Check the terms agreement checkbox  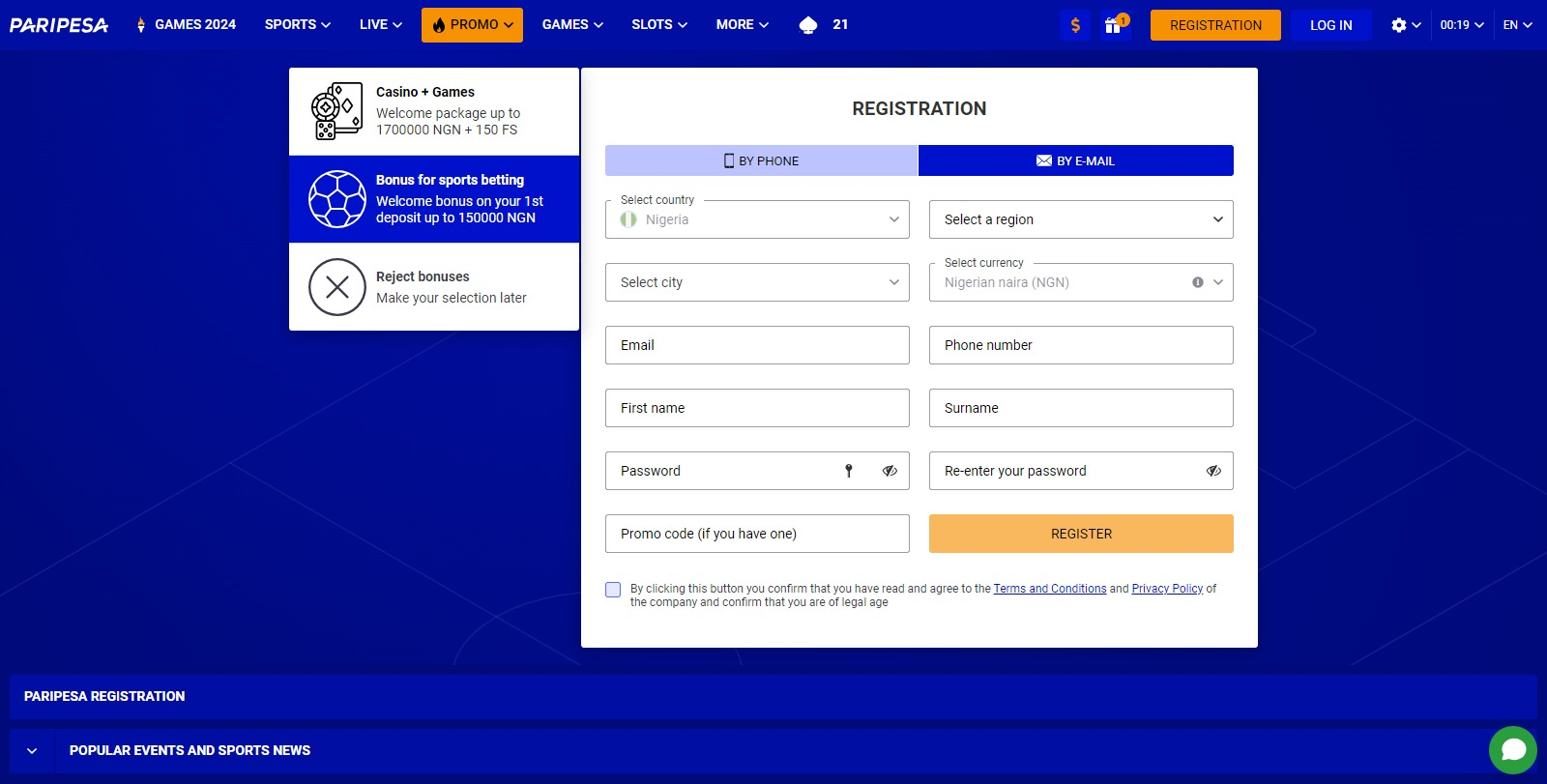(613, 590)
